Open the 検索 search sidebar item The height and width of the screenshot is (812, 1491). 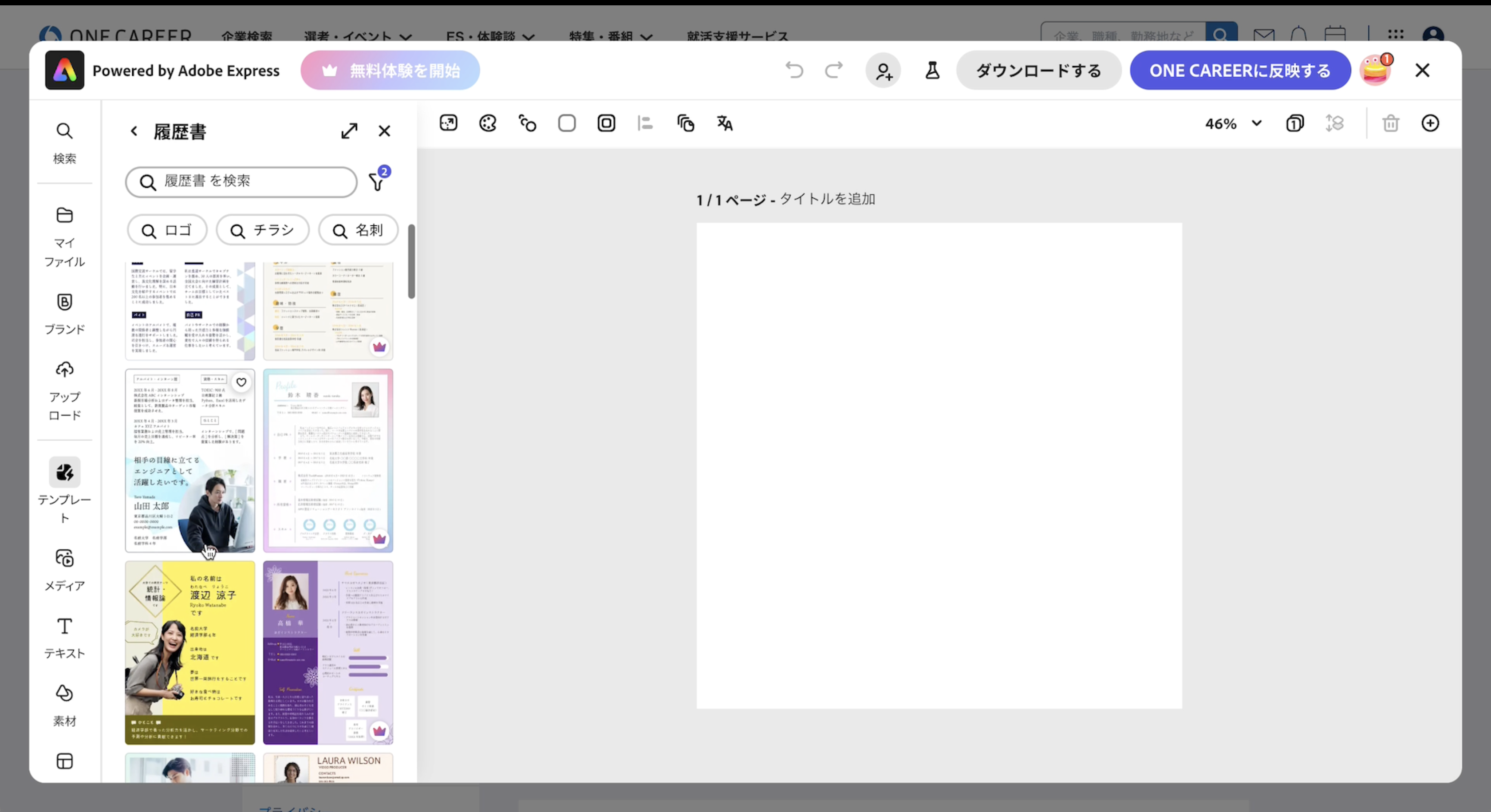64,143
